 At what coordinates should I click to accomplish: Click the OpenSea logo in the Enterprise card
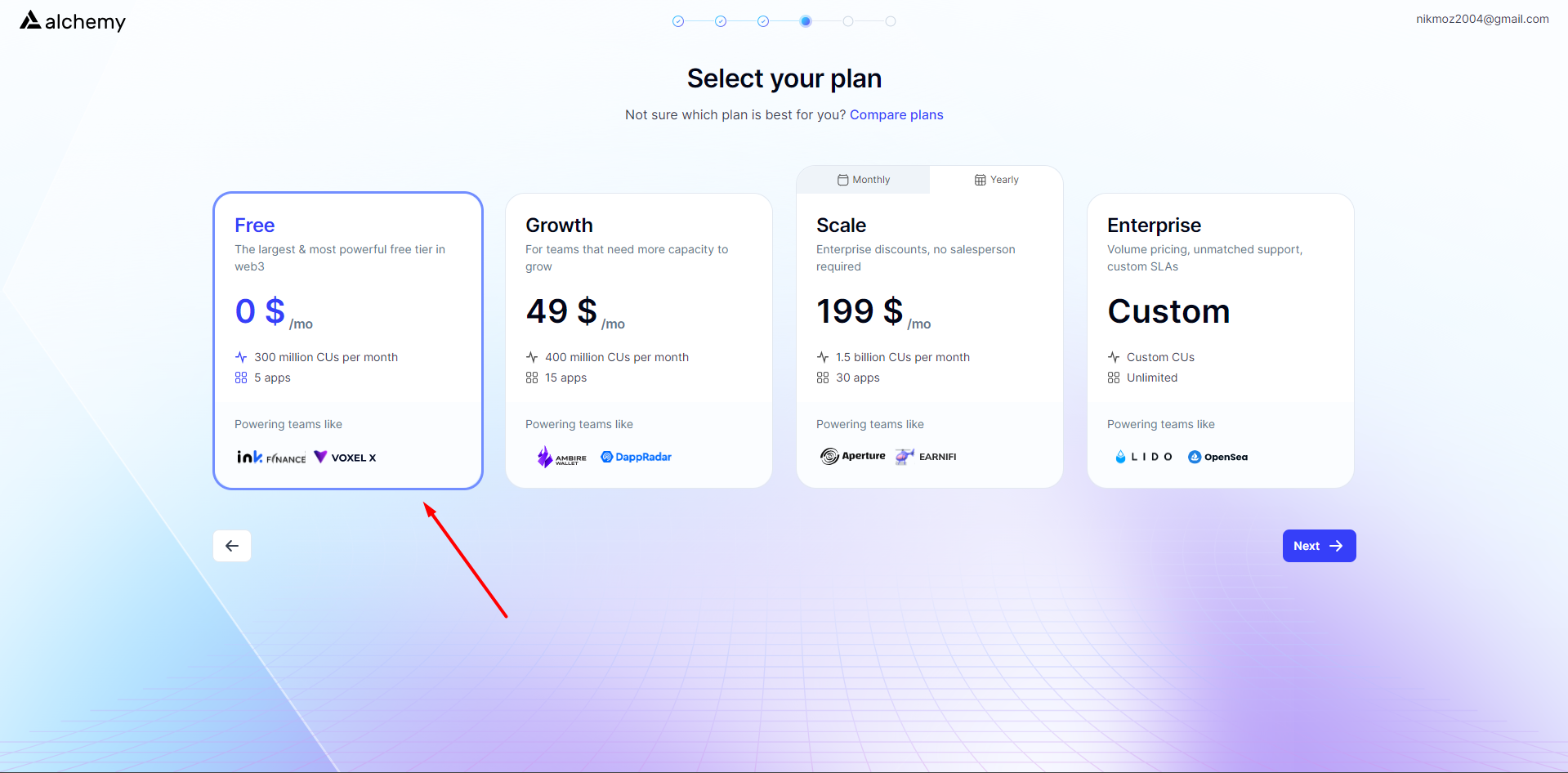1217,457
